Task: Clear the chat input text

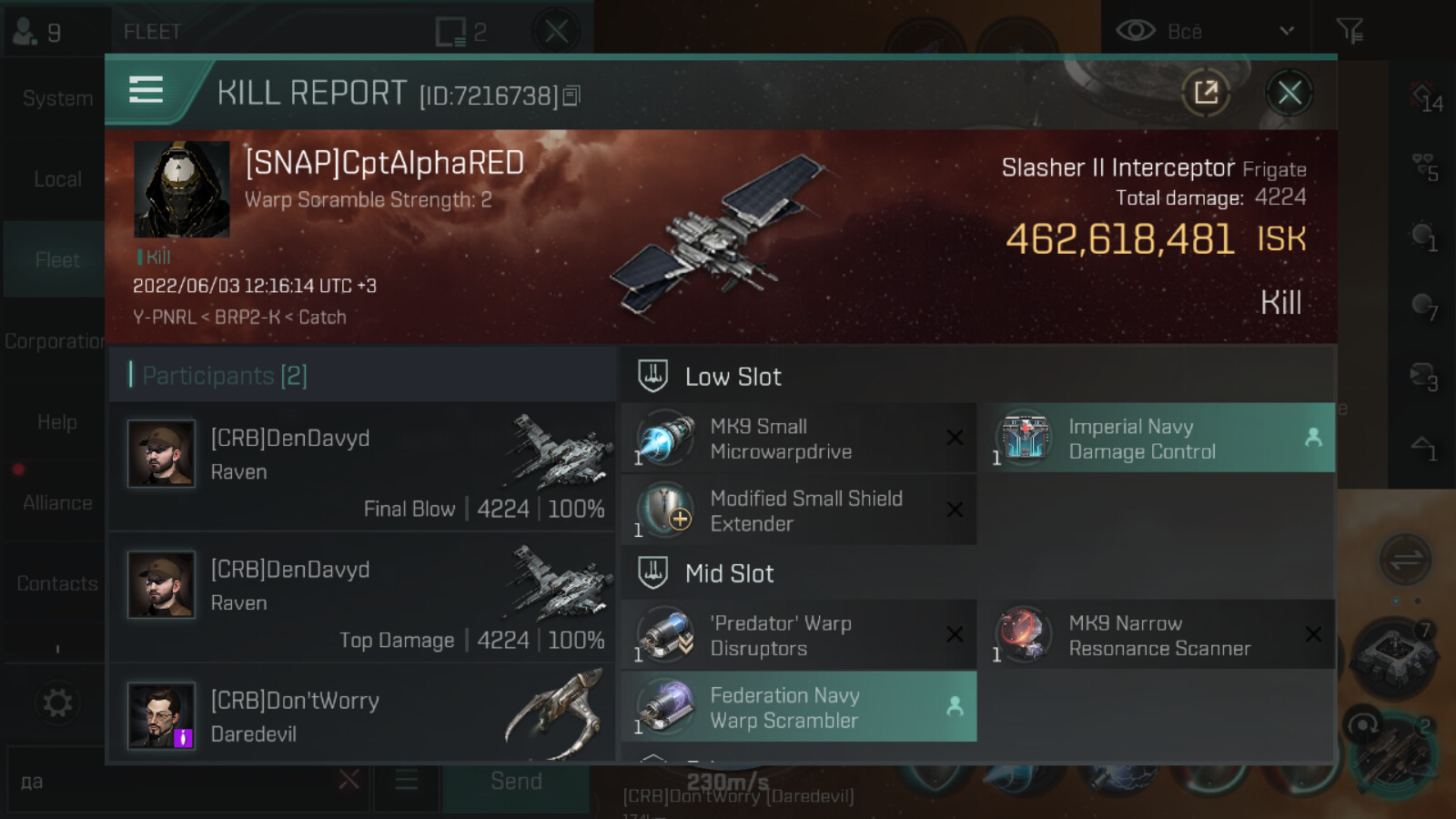Action: [349, 780]
